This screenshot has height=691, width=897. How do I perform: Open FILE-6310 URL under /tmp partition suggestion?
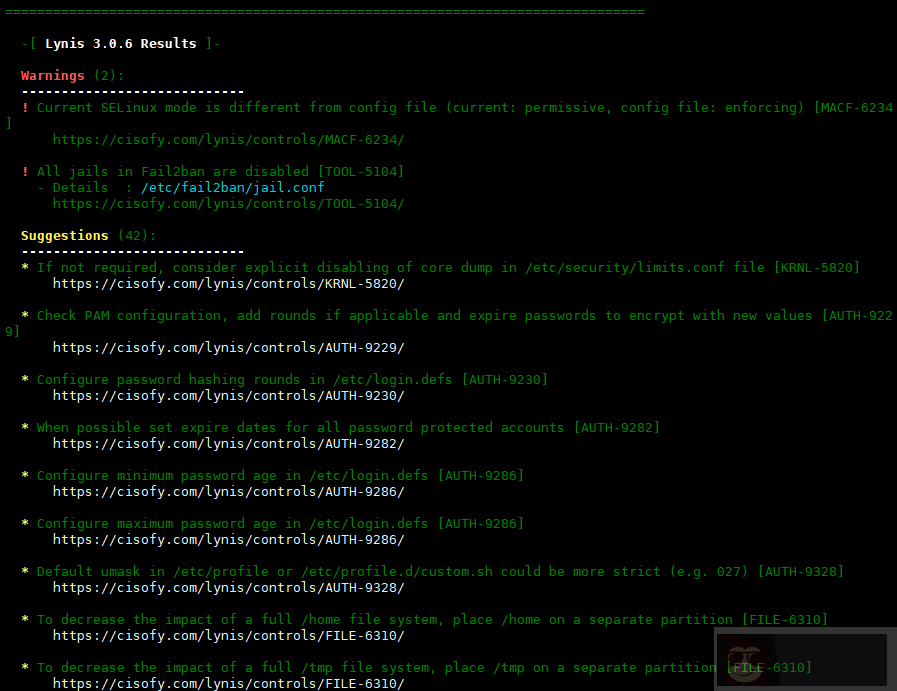tap(228, 684)
